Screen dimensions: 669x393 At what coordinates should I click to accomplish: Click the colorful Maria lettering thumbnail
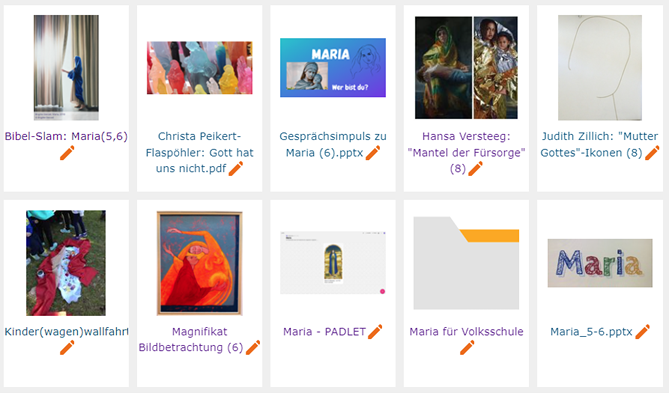(x=600, y=263)
